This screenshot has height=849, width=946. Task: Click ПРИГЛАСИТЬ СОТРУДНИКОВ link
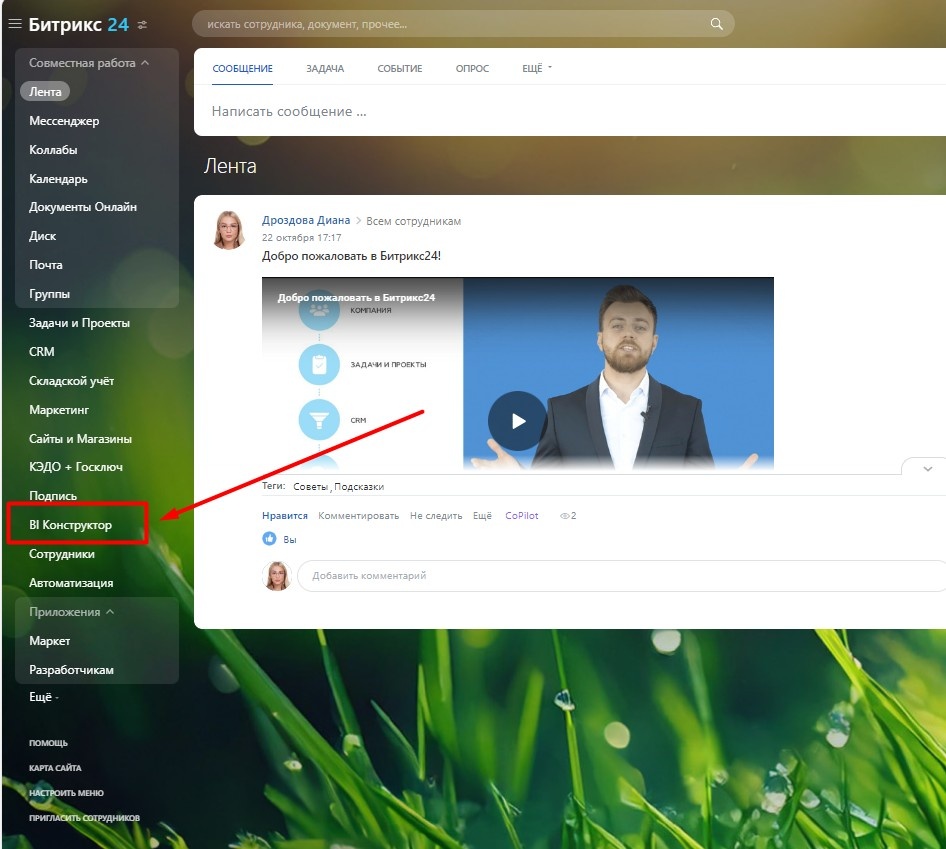(84, 818)
